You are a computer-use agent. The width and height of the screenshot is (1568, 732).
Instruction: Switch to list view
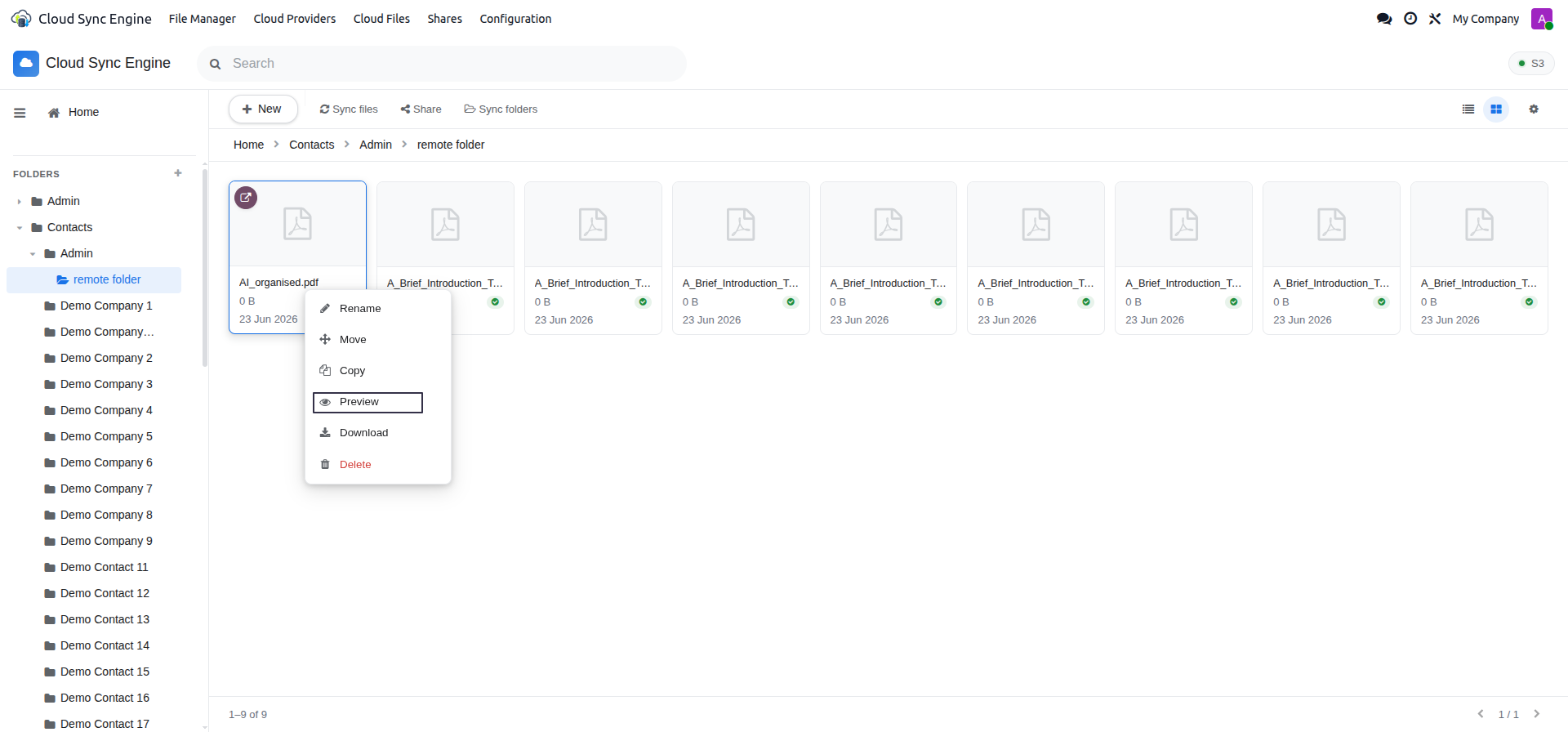tap(1468, 109)
